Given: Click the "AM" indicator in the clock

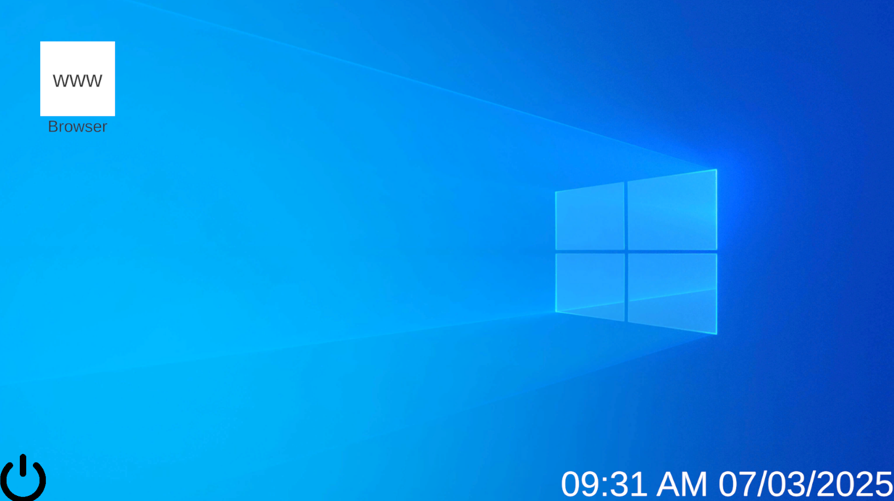Looking at the screenshot, I should click(x=681, y=484).
